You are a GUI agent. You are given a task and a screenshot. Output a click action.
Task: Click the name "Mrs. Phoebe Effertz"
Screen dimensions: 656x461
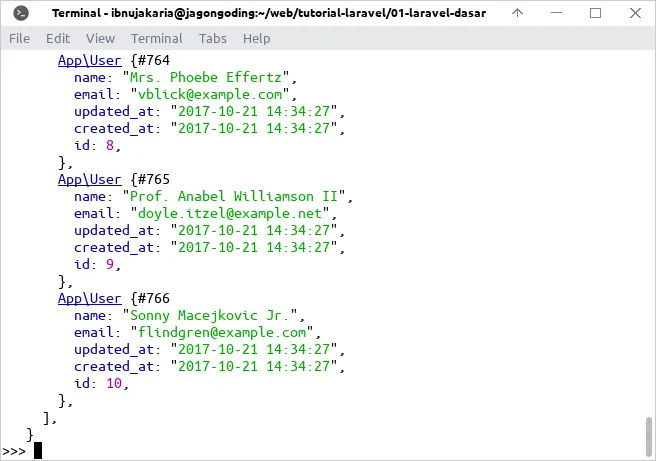click(x=205, y=77)
